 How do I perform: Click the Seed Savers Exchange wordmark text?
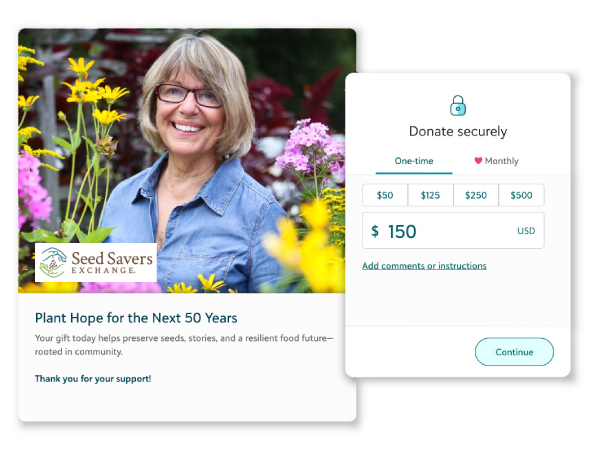112,262
